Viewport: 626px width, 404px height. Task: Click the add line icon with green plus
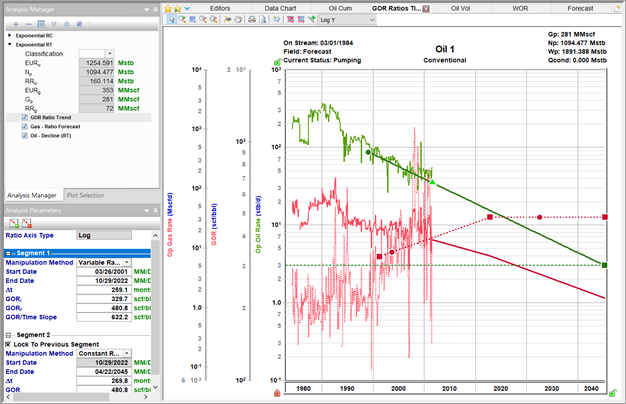coord(311,19)
